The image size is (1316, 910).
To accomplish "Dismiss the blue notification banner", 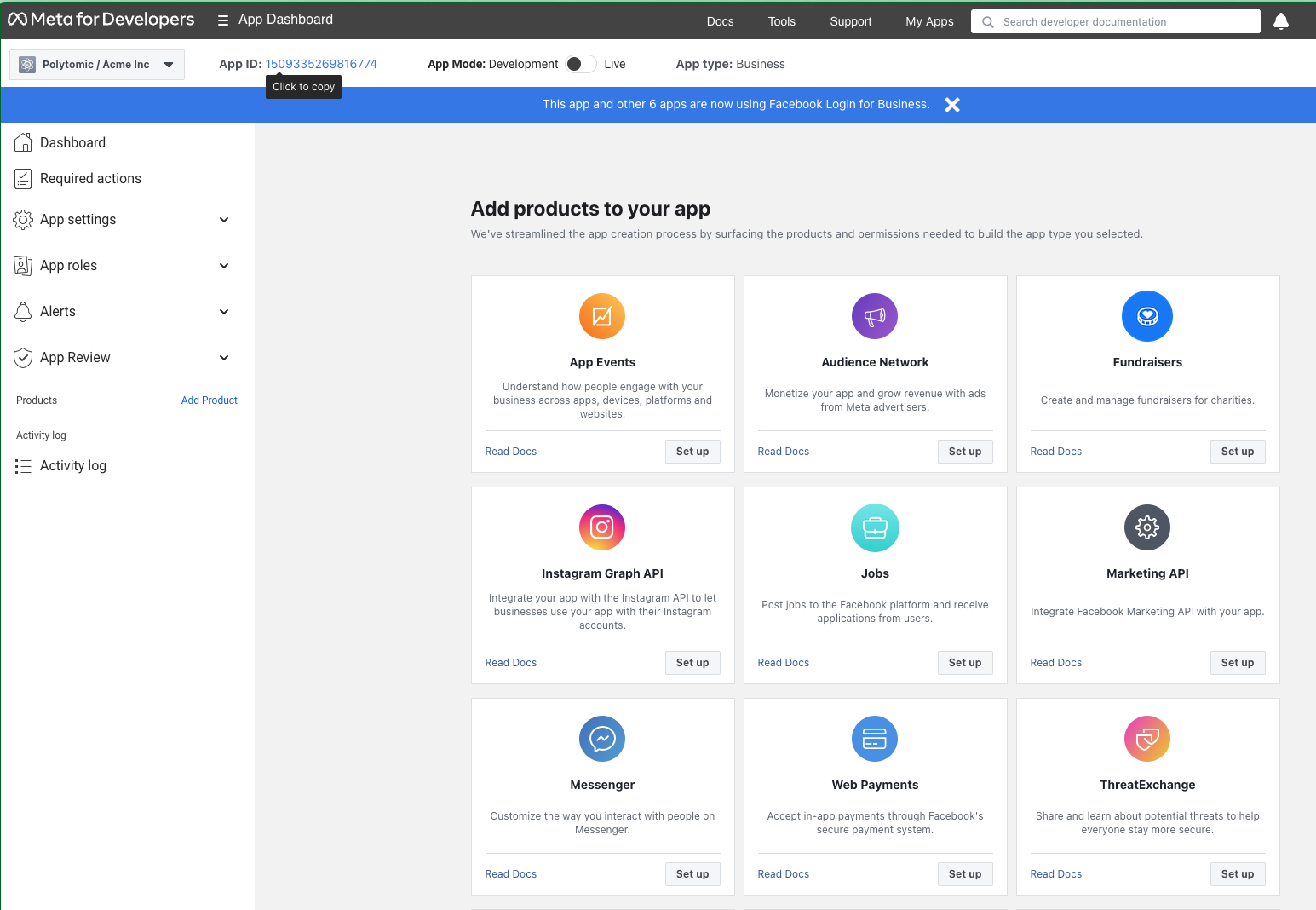I will [x=952, y=105].
